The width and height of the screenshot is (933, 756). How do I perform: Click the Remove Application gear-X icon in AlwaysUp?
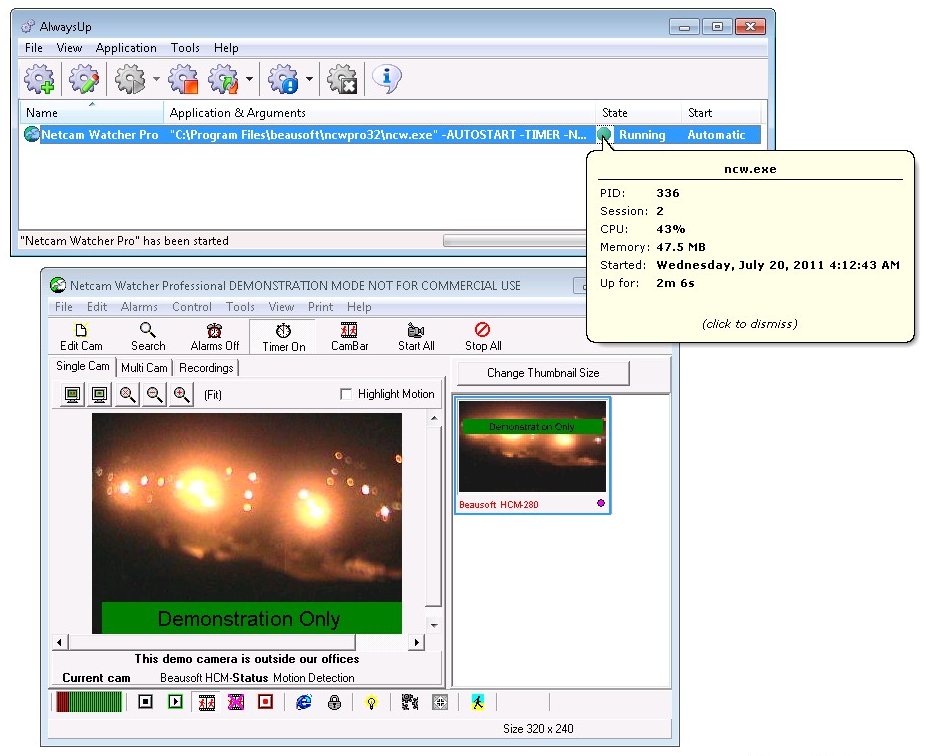pos(342,79)
